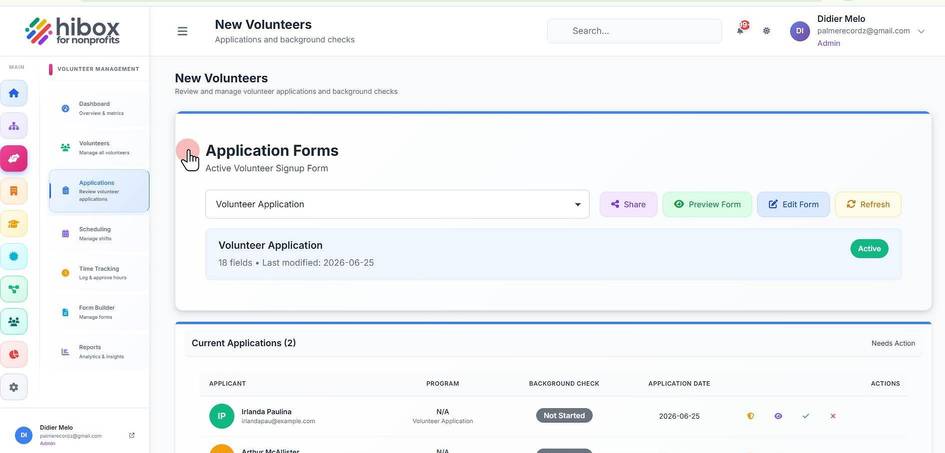Viewport: 945px width, 453px height.
Task: Open Scheduling Manage shifts
Action: click(99, 234)
